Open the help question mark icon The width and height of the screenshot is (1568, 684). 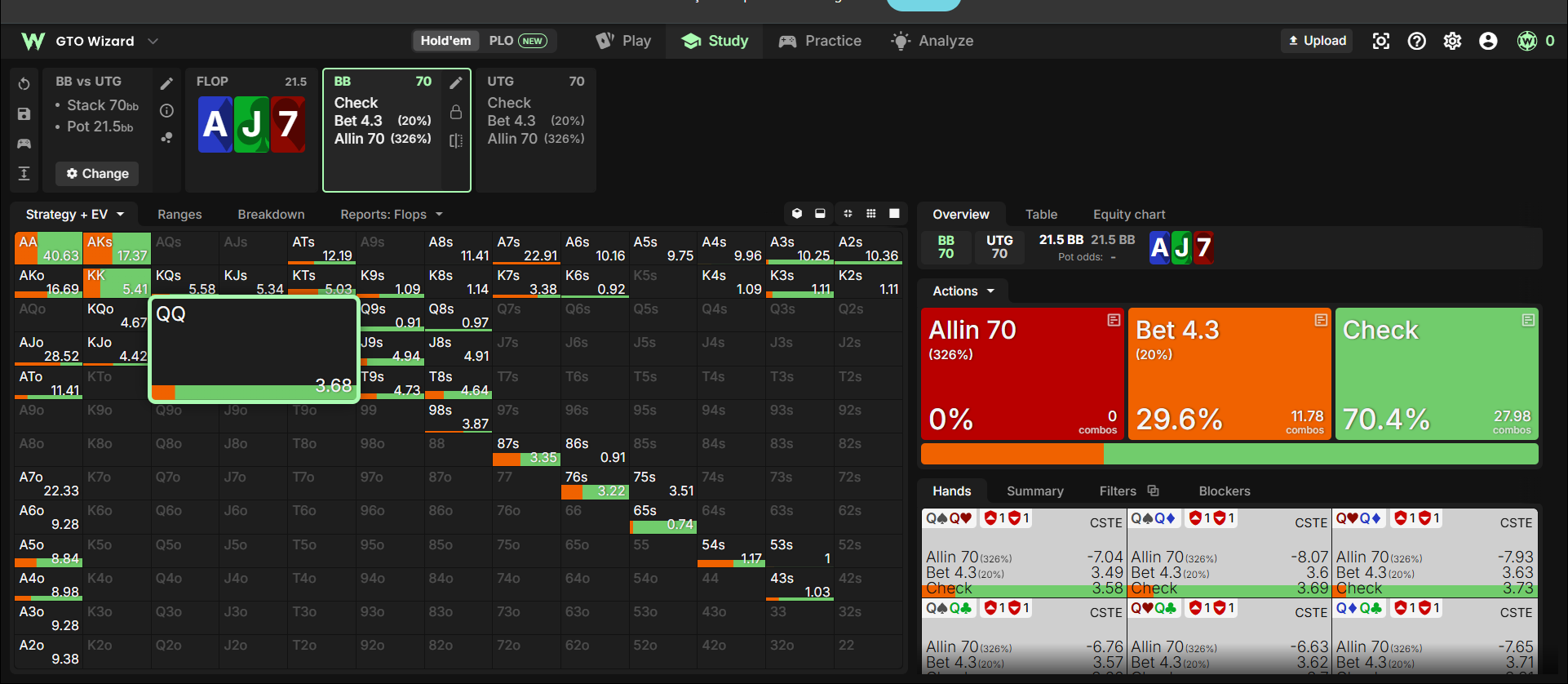coord(1417,41)
